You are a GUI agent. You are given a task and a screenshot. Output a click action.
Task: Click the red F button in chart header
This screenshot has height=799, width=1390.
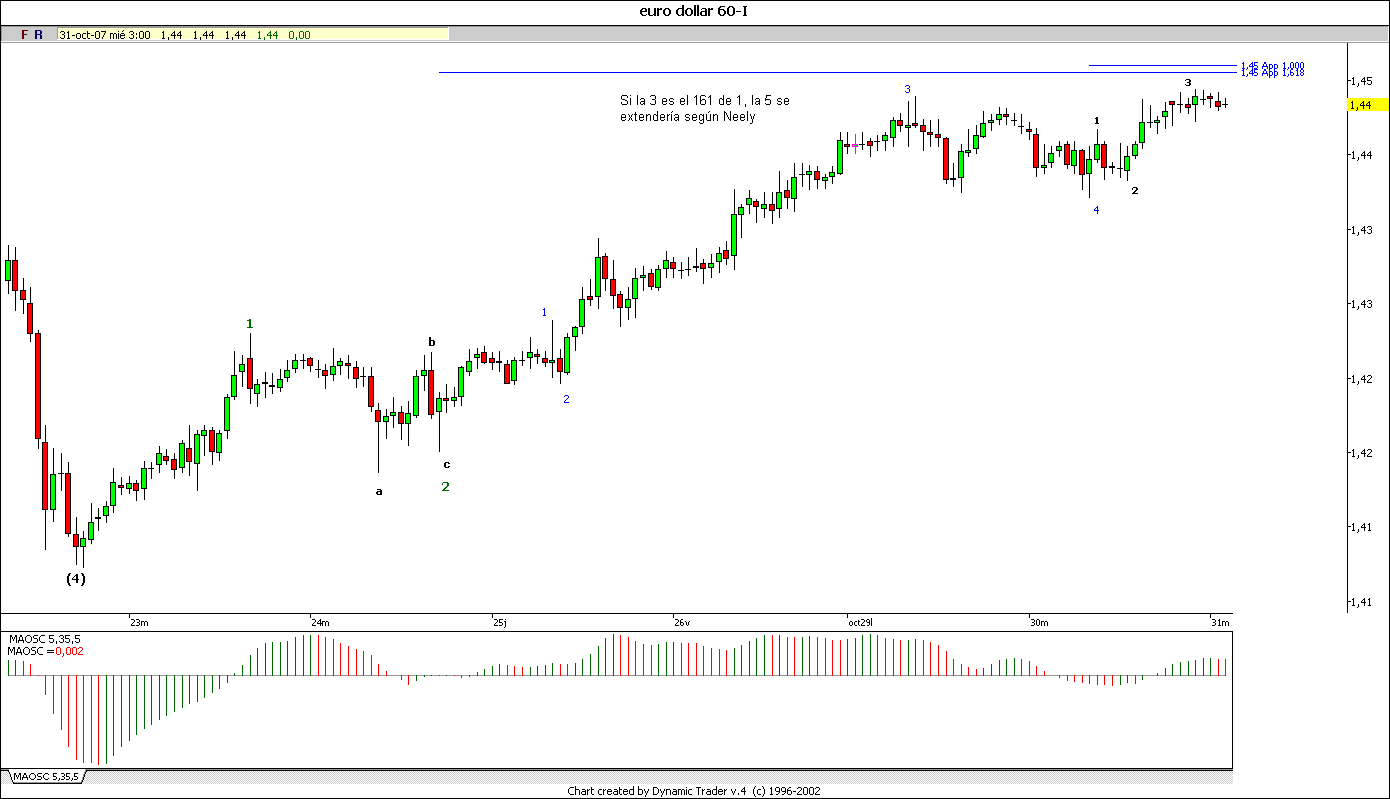tap(25, 34)
